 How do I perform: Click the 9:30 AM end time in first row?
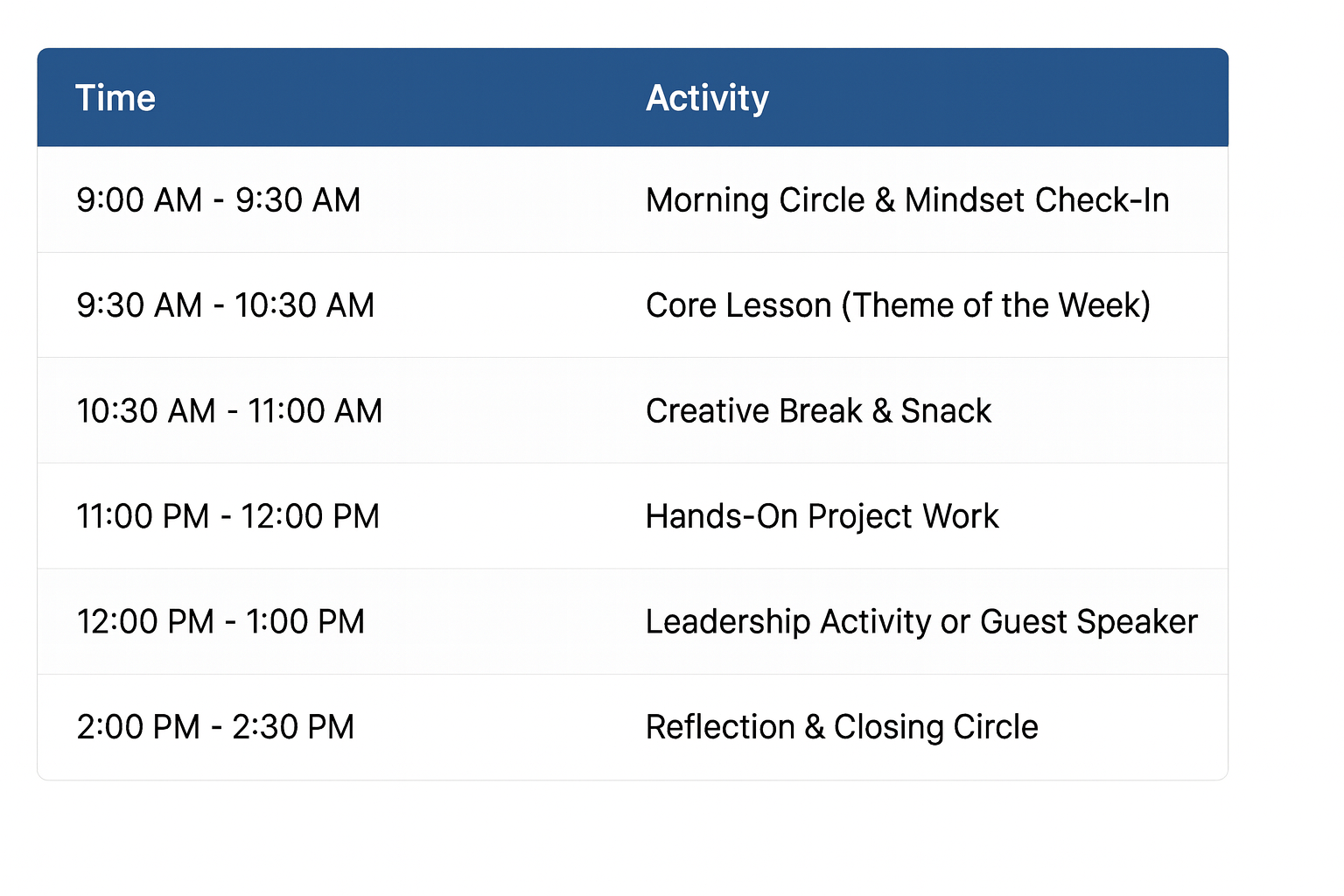[298, 200]
